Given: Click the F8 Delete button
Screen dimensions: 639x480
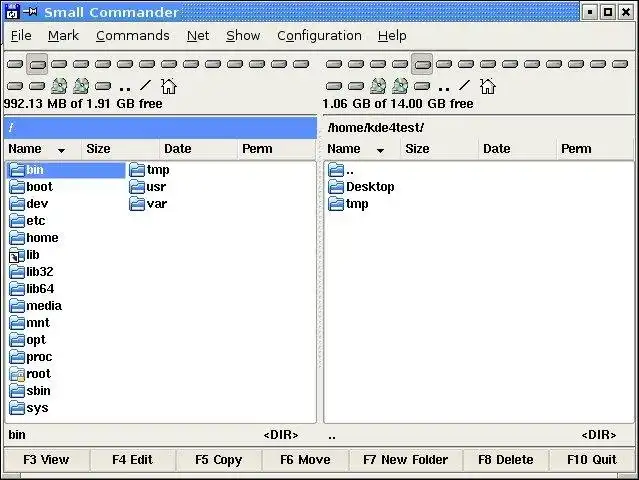Looking at the screenshot, I should (506, 460).
